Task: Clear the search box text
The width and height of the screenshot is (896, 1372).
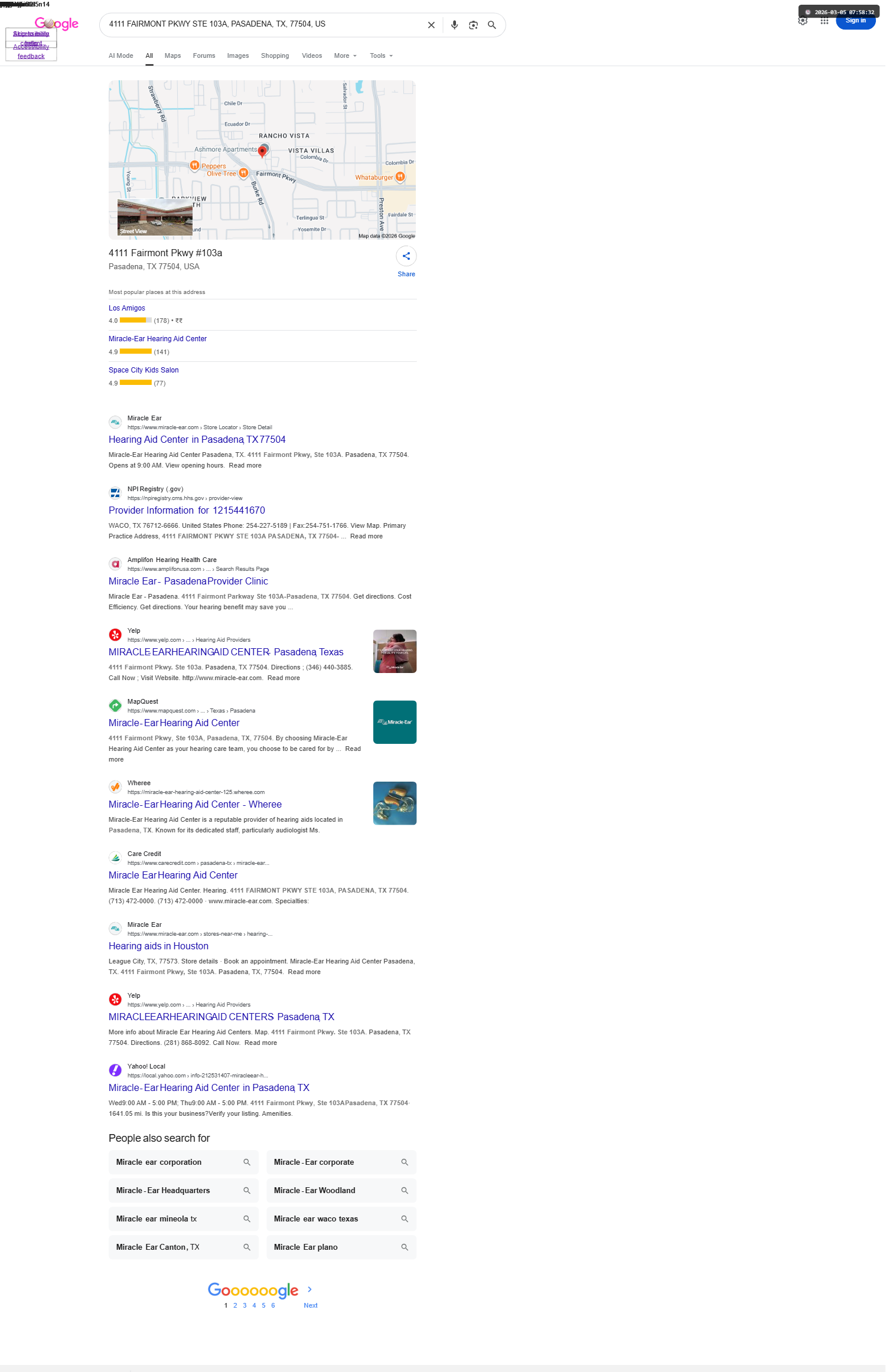Action: (431, 25)
